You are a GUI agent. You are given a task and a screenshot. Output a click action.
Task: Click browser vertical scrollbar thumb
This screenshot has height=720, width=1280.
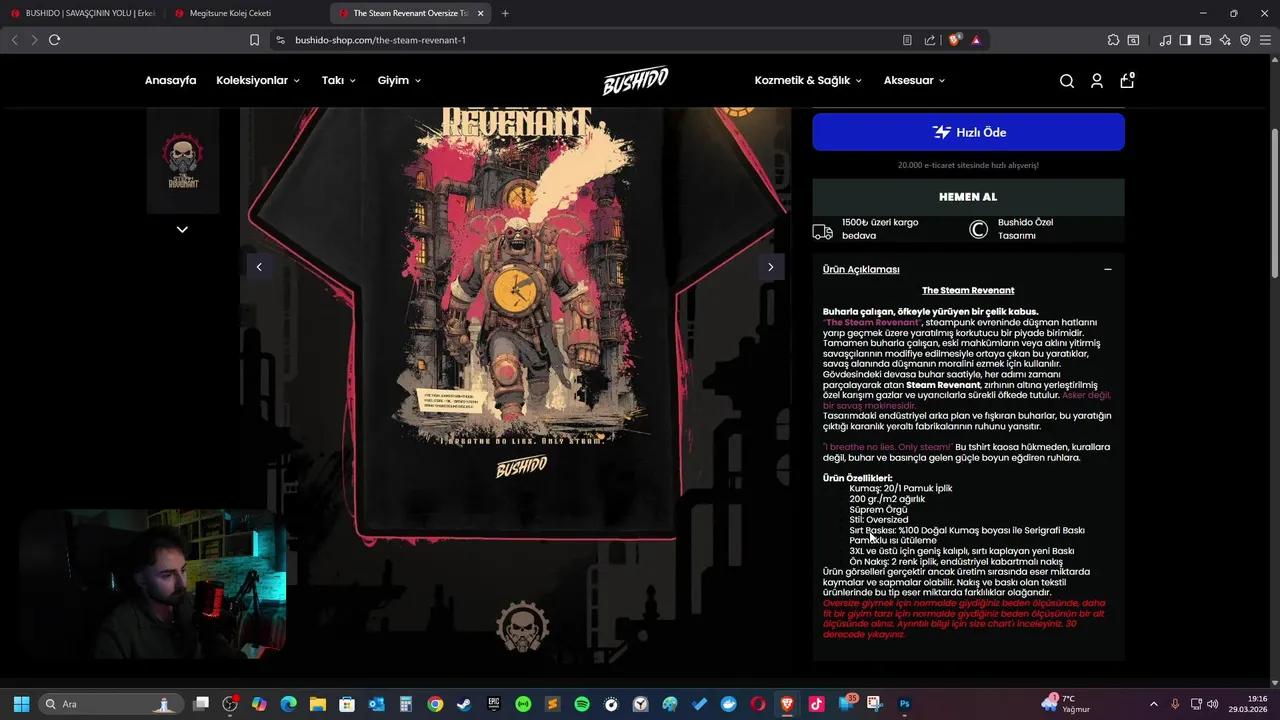pos(1274,205)
